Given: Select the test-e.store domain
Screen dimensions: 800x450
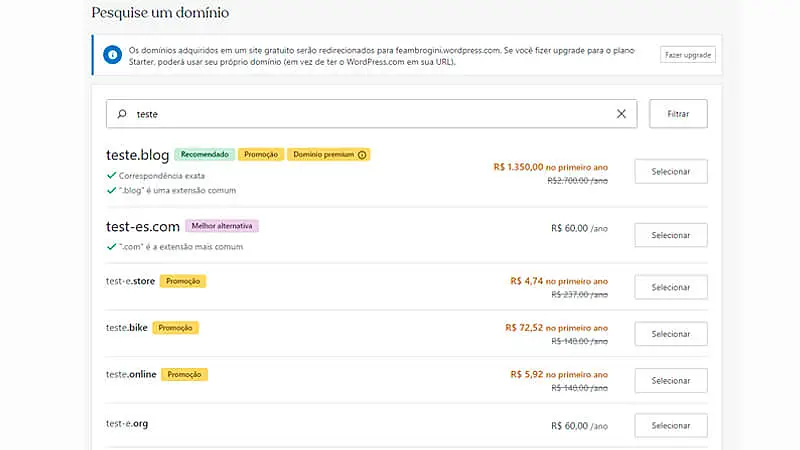Looking at the screenshot, I should (x=671, y=287).
